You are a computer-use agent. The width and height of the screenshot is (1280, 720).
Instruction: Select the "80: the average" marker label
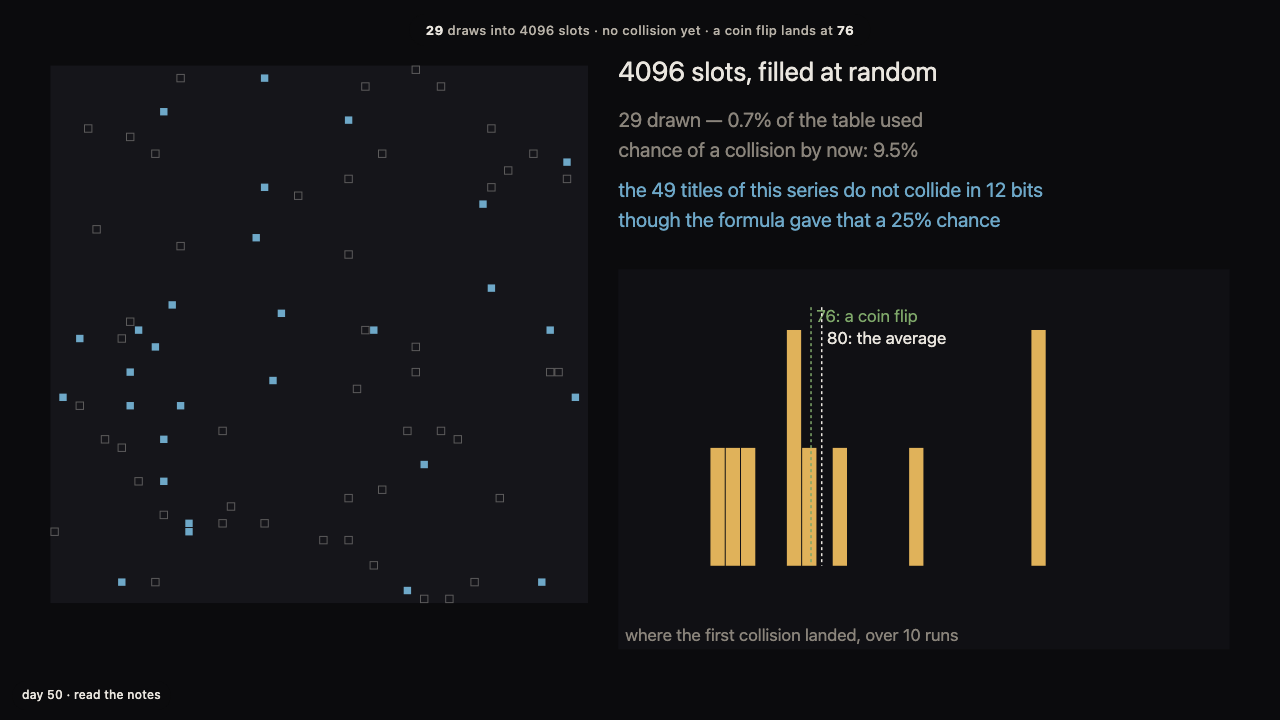click(886, 338)
